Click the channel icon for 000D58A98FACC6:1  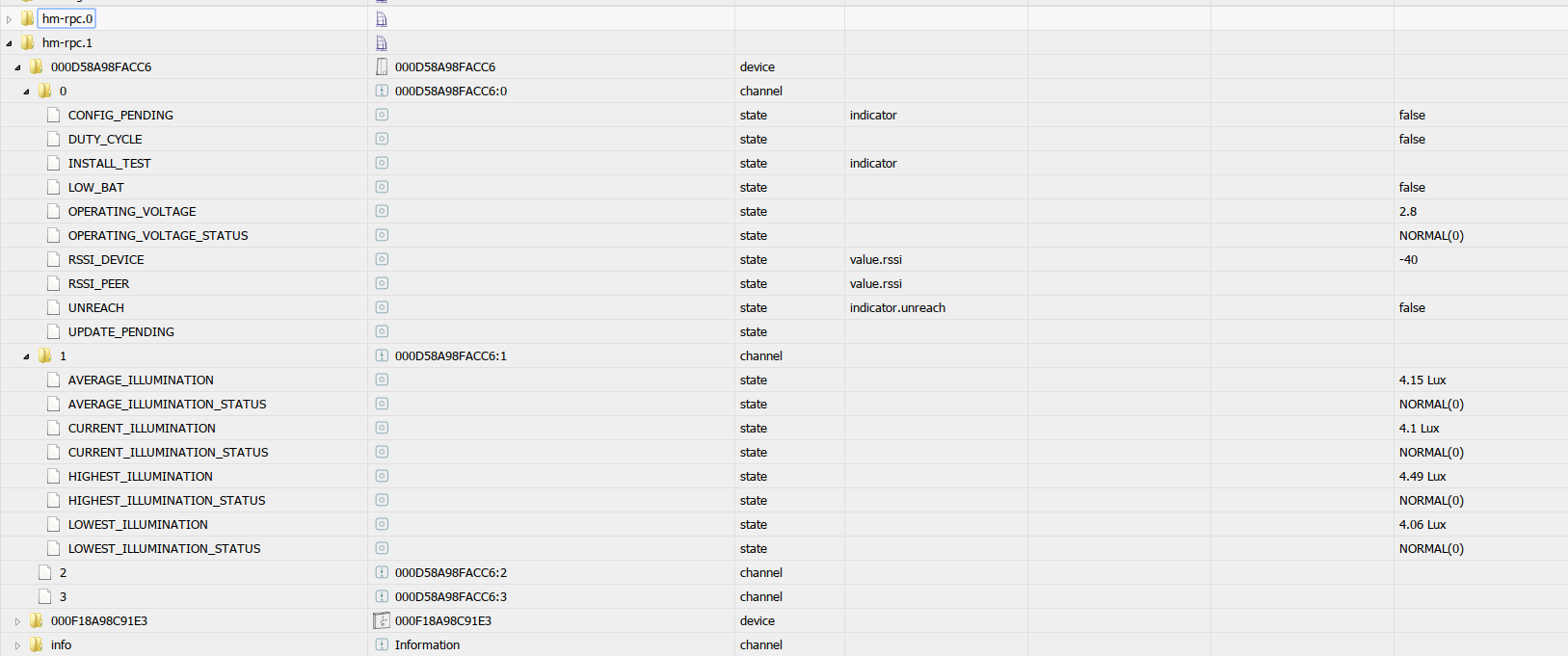(x=382, y=355)
